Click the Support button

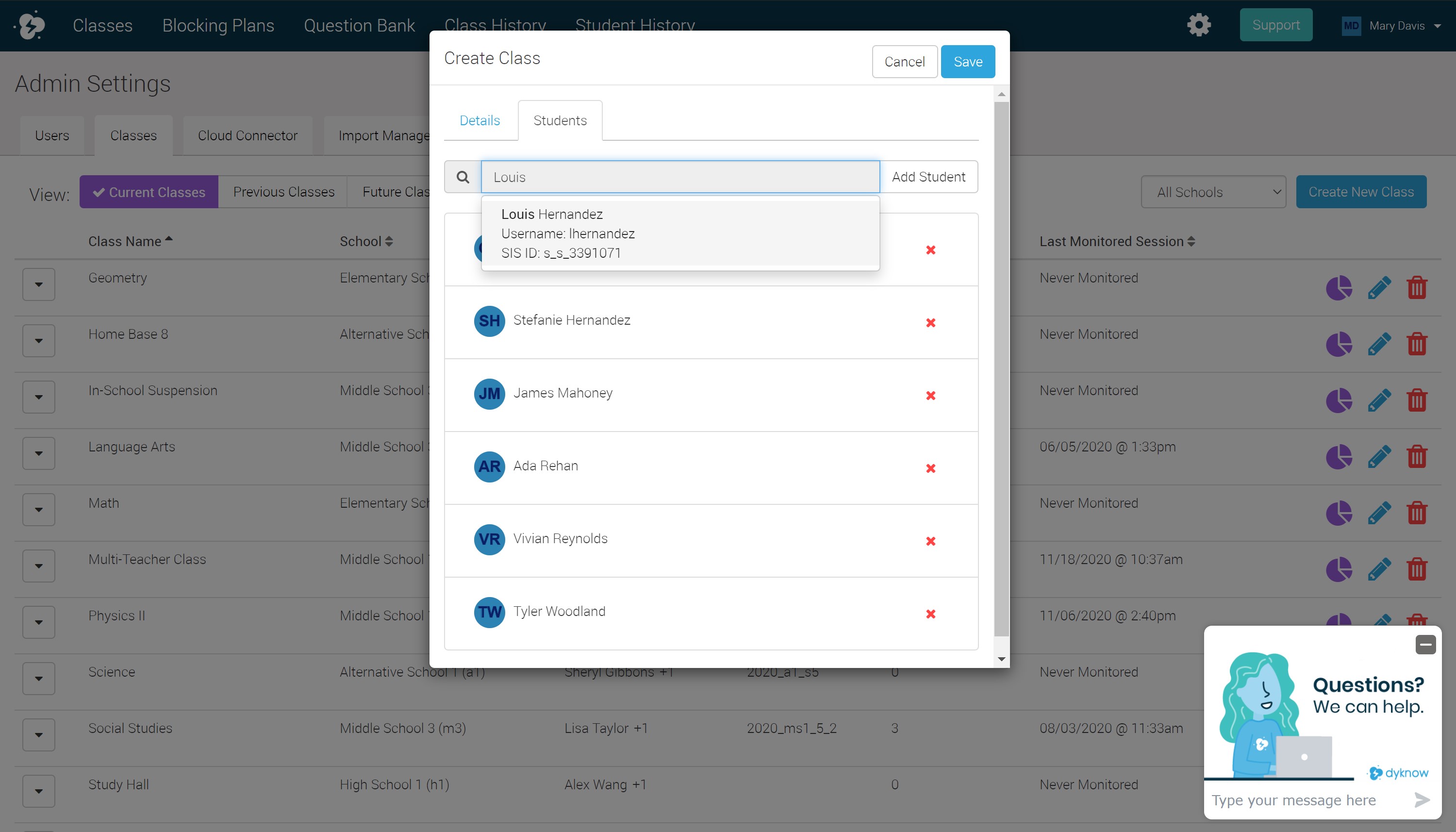[x=1275, y=25]
